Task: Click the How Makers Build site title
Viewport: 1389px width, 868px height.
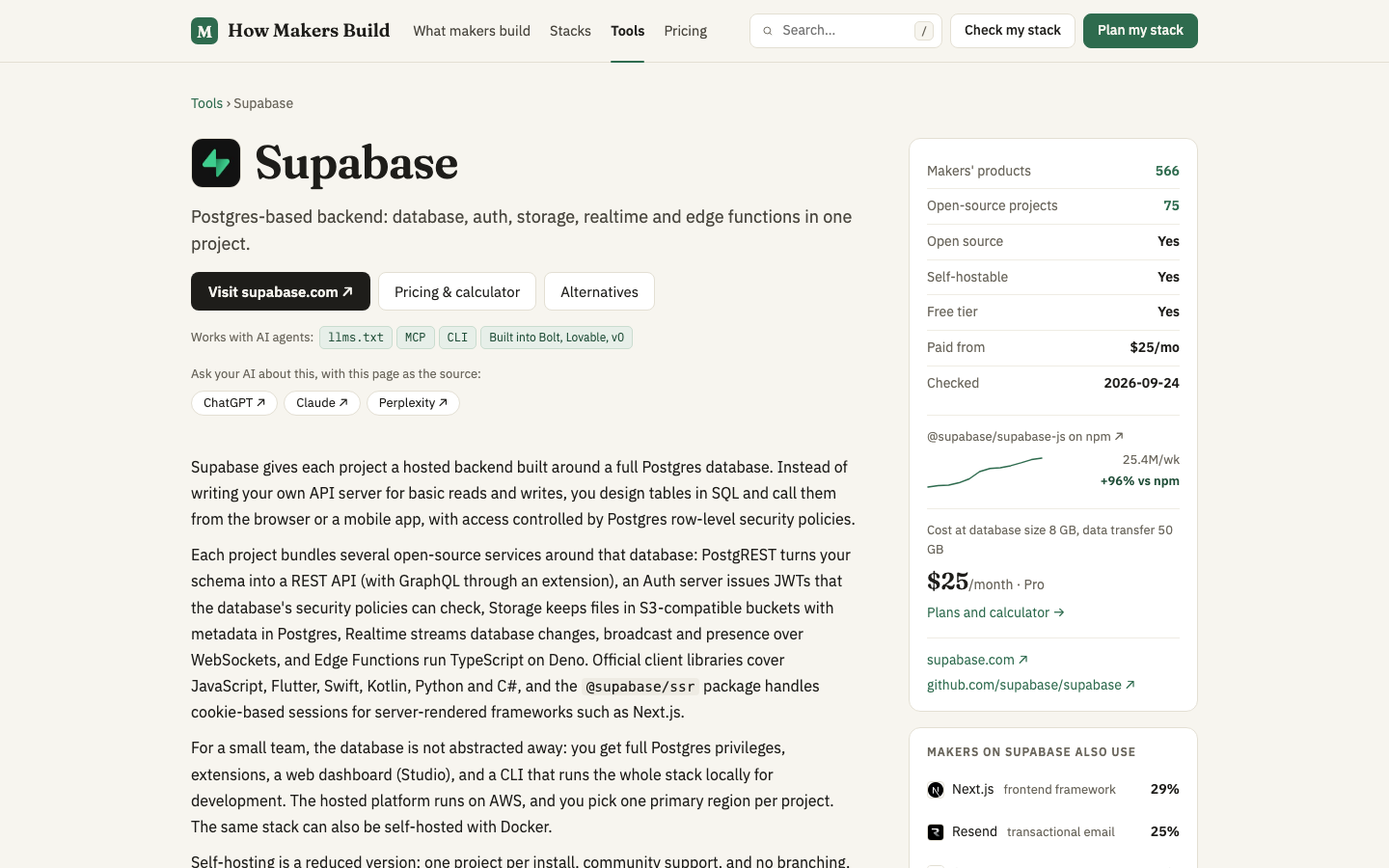Action: coord(309,31)
